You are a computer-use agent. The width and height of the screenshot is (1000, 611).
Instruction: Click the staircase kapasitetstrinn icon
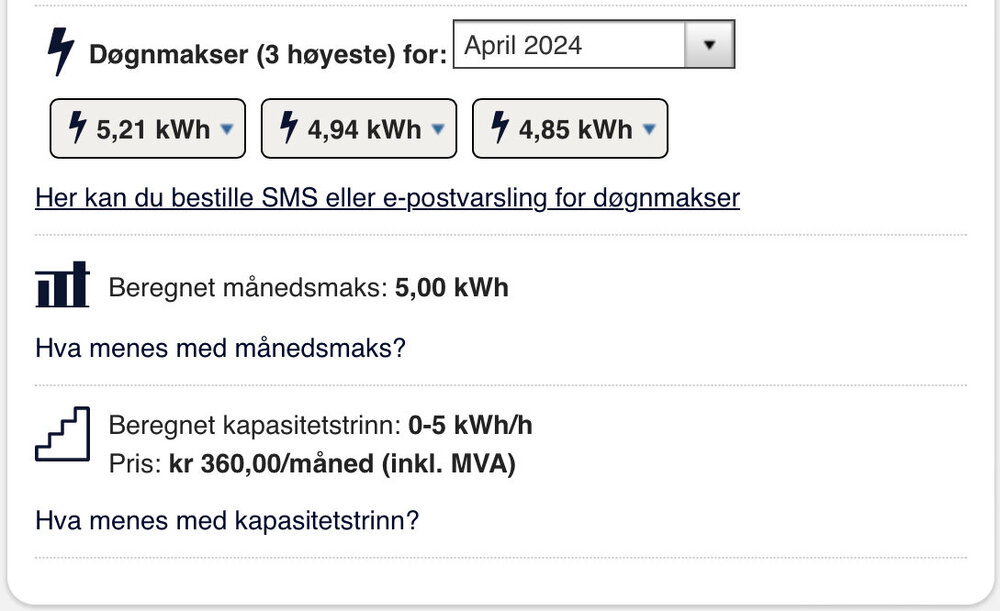(62, 434)
